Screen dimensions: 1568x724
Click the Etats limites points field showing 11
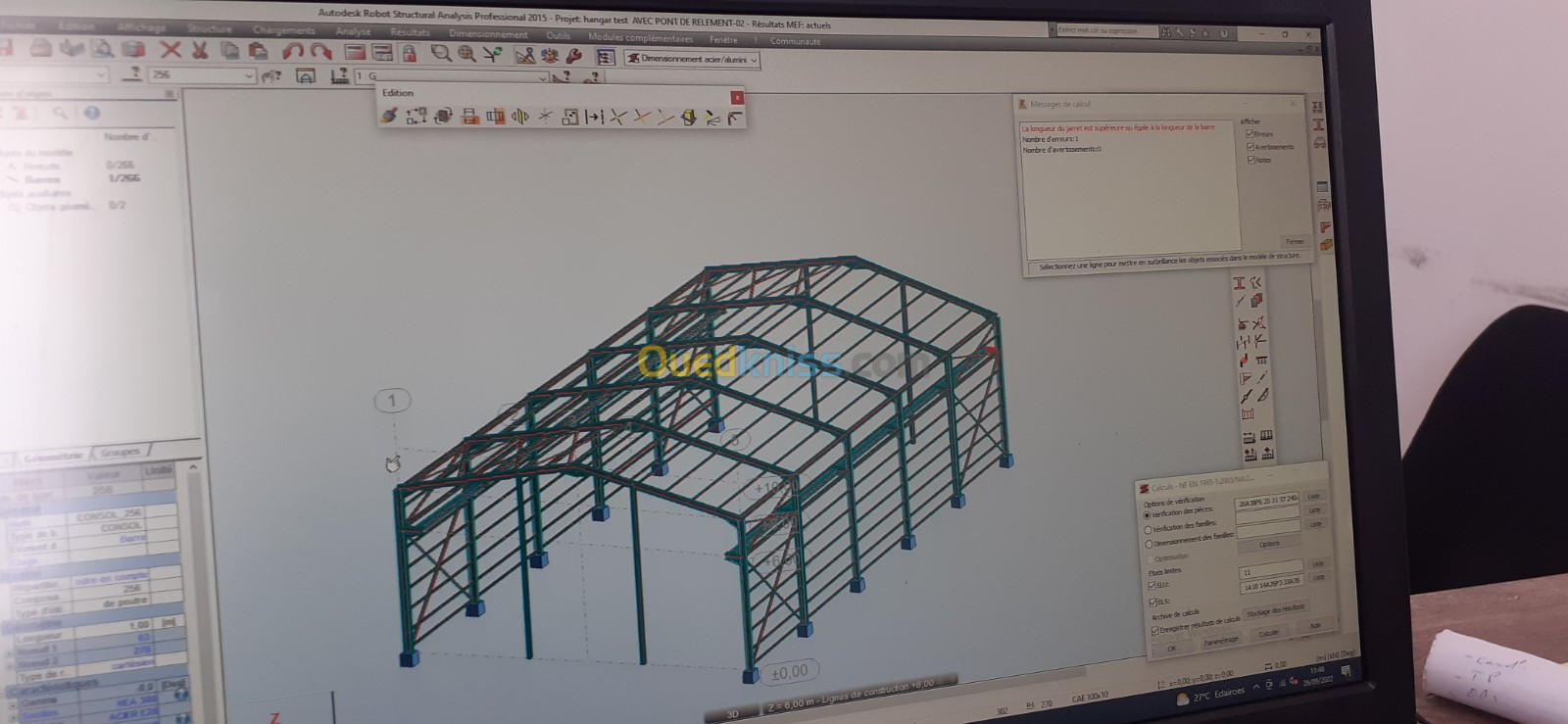(1271, 568)
